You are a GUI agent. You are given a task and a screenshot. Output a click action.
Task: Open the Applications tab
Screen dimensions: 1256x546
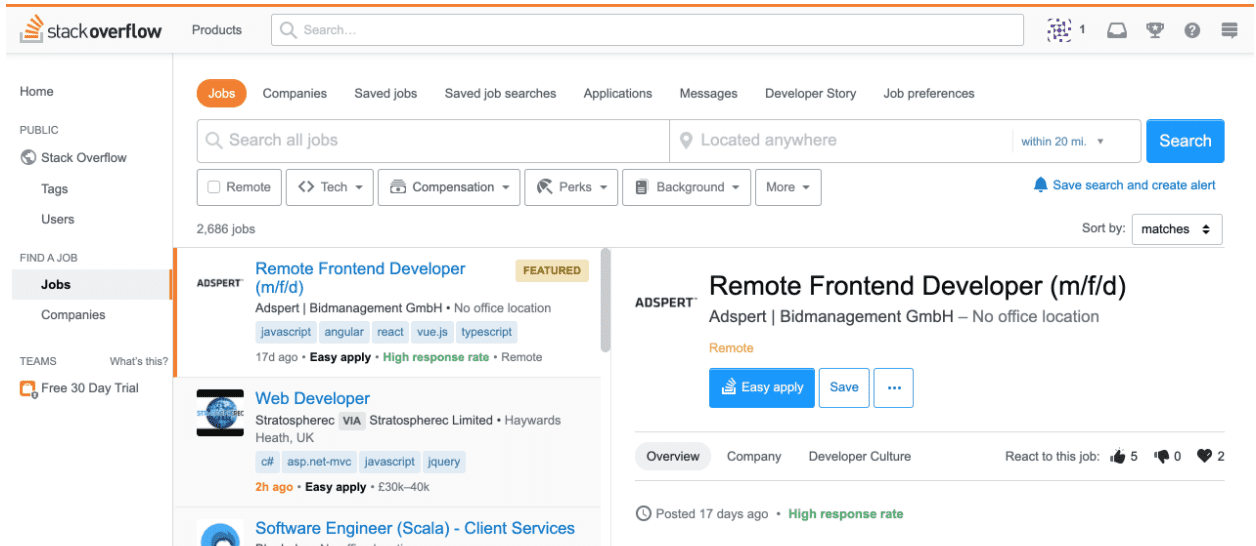pyautogui.click(x=618, y=93)
